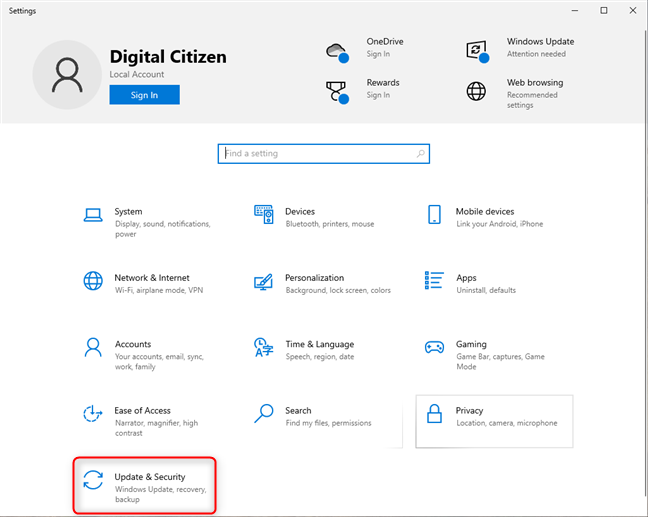Click 'Wi-Fi, airplane mode, VPN' description

[x=159, y=291]
